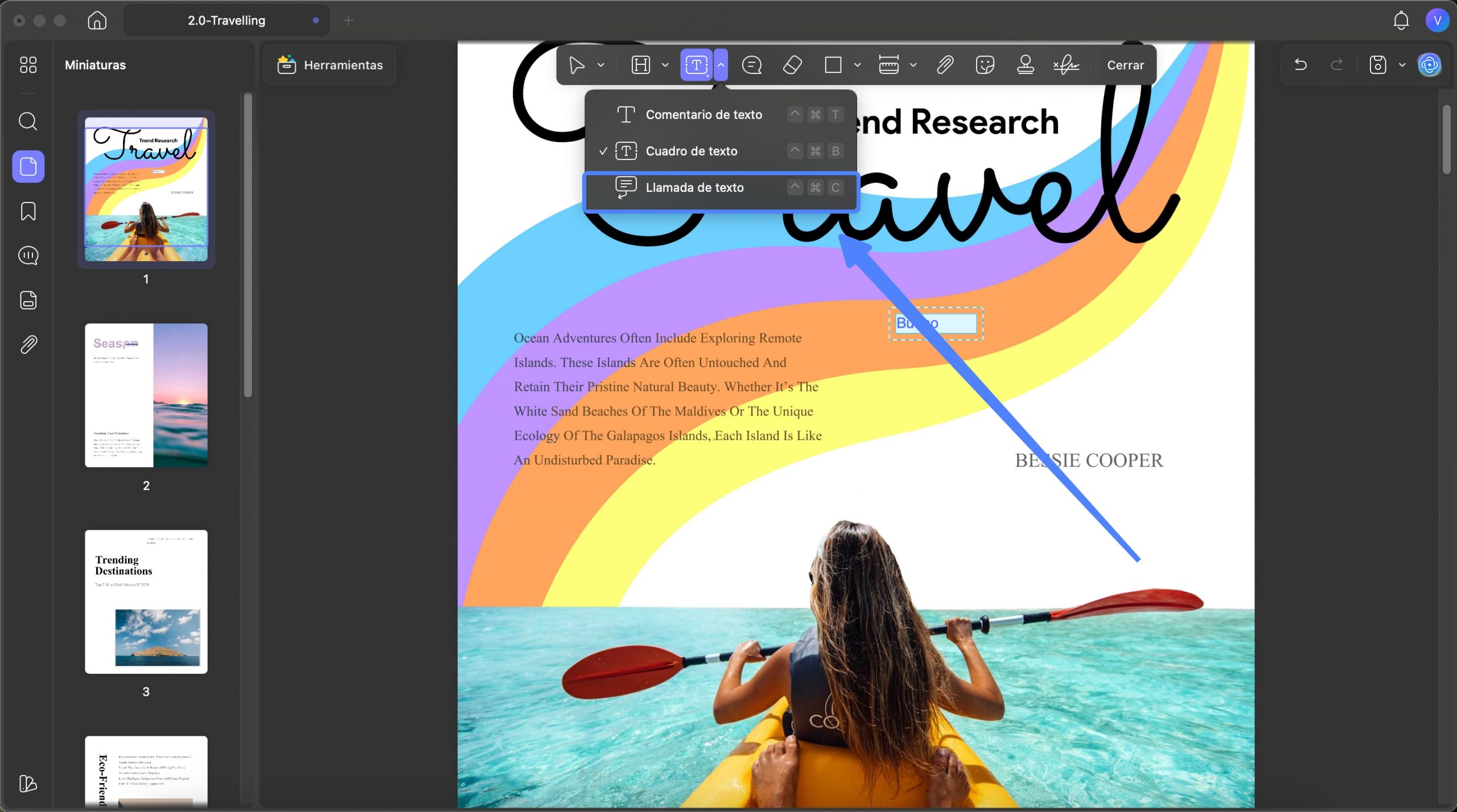
Task: Expand the highlight tool dropdown arrow
Action: point(665,65)
